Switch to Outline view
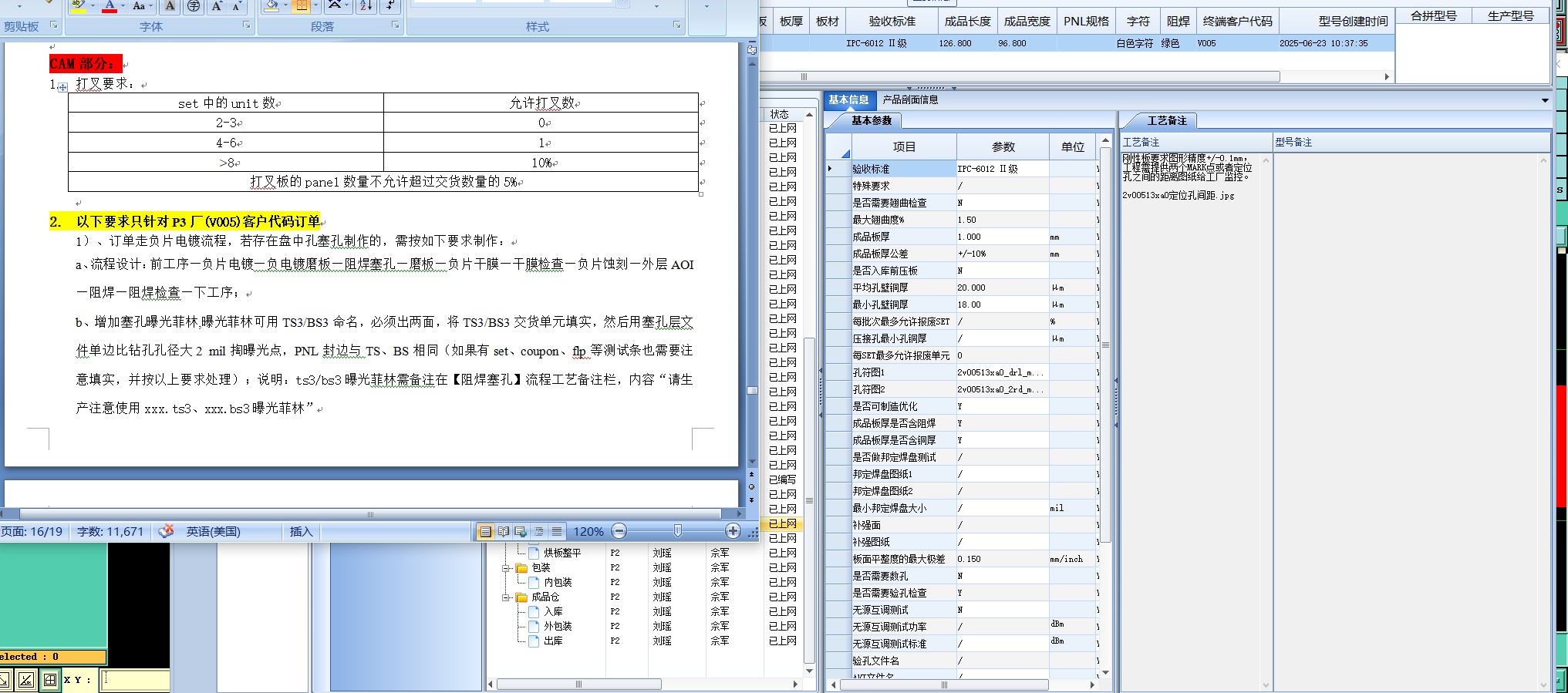Viewport: 1568px width, 693px height. pyautogui.click(x=539, y=531)
